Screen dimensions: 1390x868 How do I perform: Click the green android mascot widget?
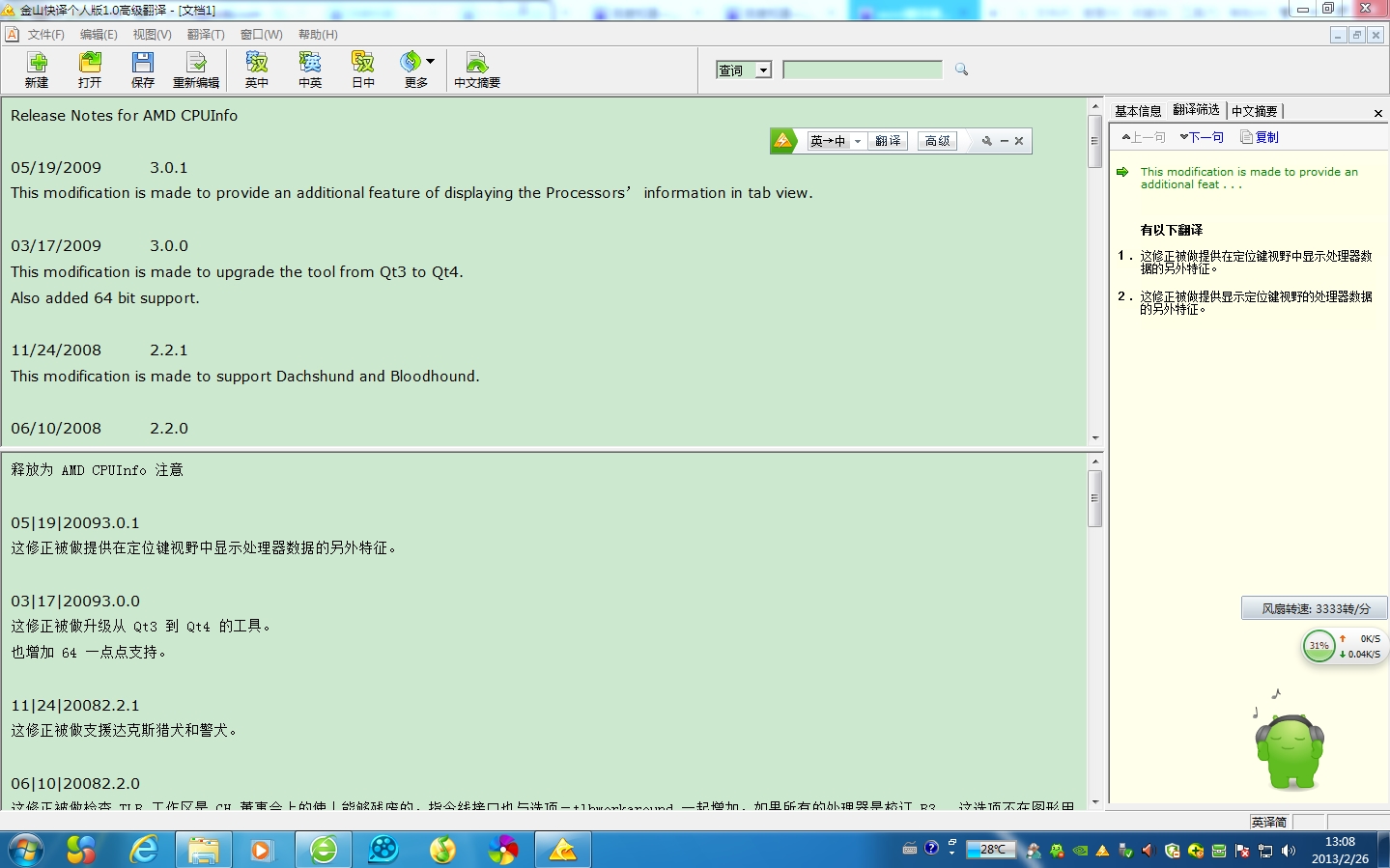1290,751
